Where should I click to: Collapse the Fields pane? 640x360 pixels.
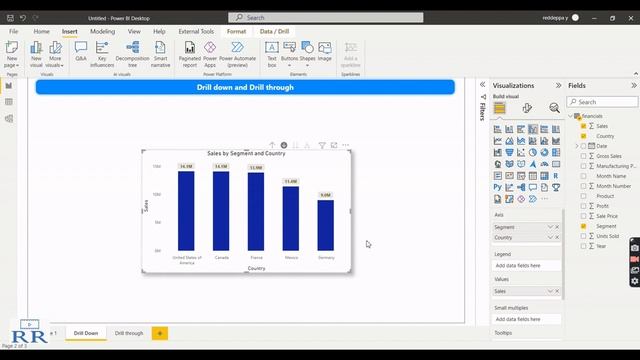click(x=633, y=85)
